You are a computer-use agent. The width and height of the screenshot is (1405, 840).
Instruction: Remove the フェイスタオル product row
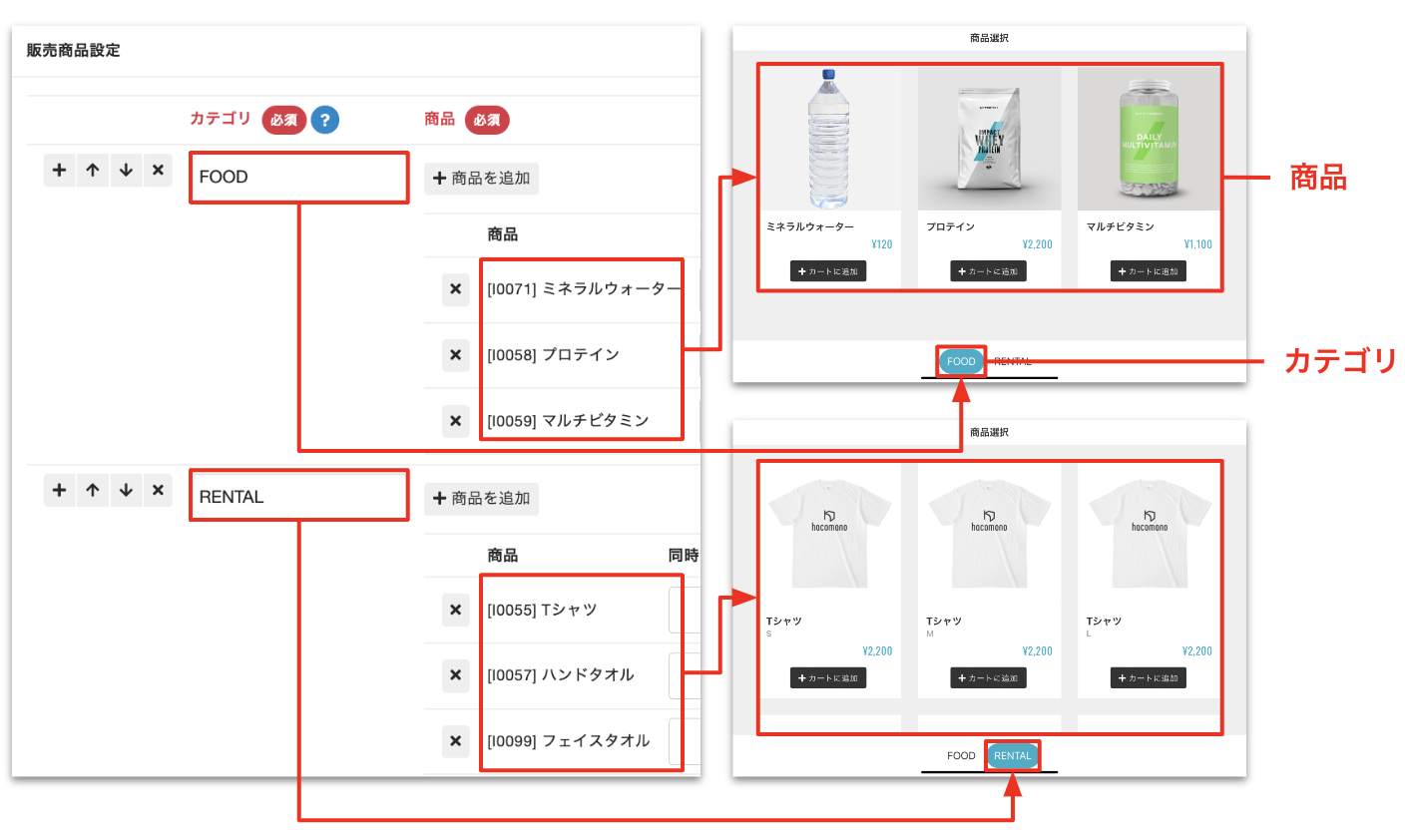pos(455,741)
